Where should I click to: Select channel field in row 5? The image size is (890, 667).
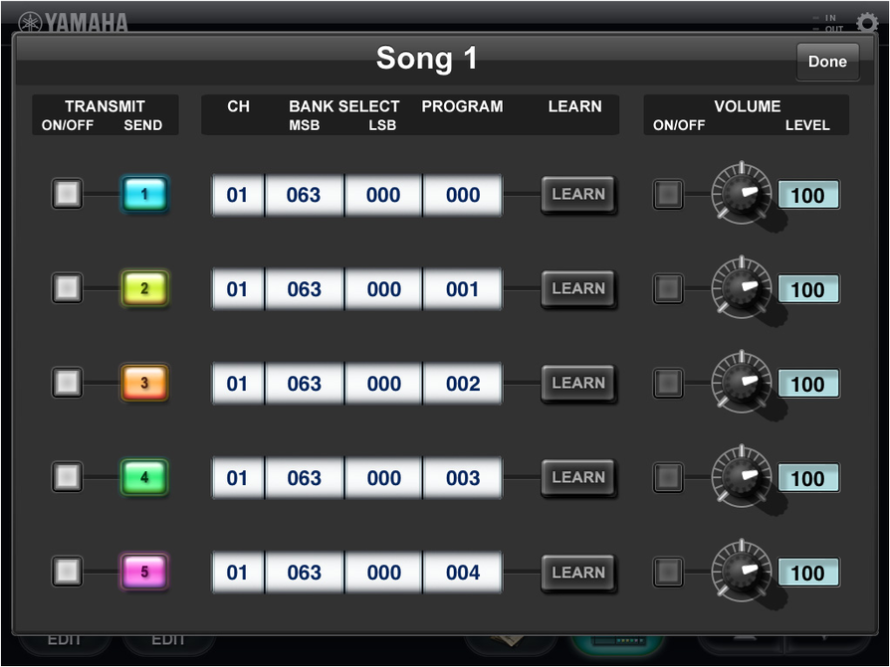[237, 572]
